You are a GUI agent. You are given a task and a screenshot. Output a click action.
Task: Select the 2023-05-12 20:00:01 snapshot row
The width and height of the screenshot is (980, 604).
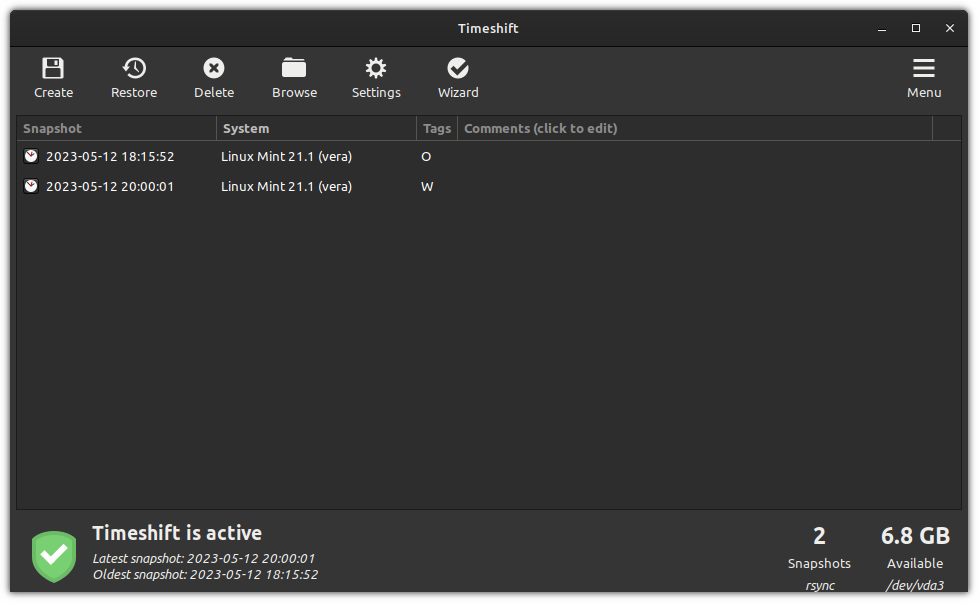point(489,186)
